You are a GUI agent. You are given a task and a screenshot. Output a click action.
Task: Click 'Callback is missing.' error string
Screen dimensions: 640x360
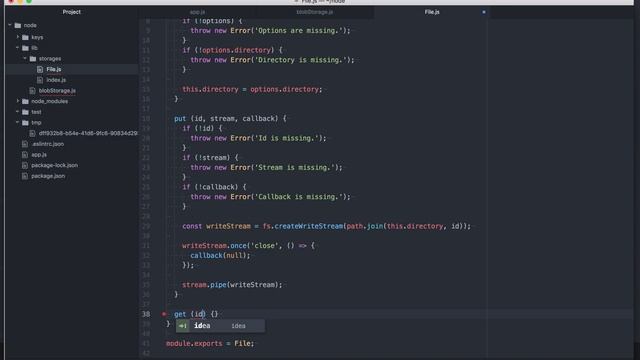pyautogui.click(x=298, y=197)
